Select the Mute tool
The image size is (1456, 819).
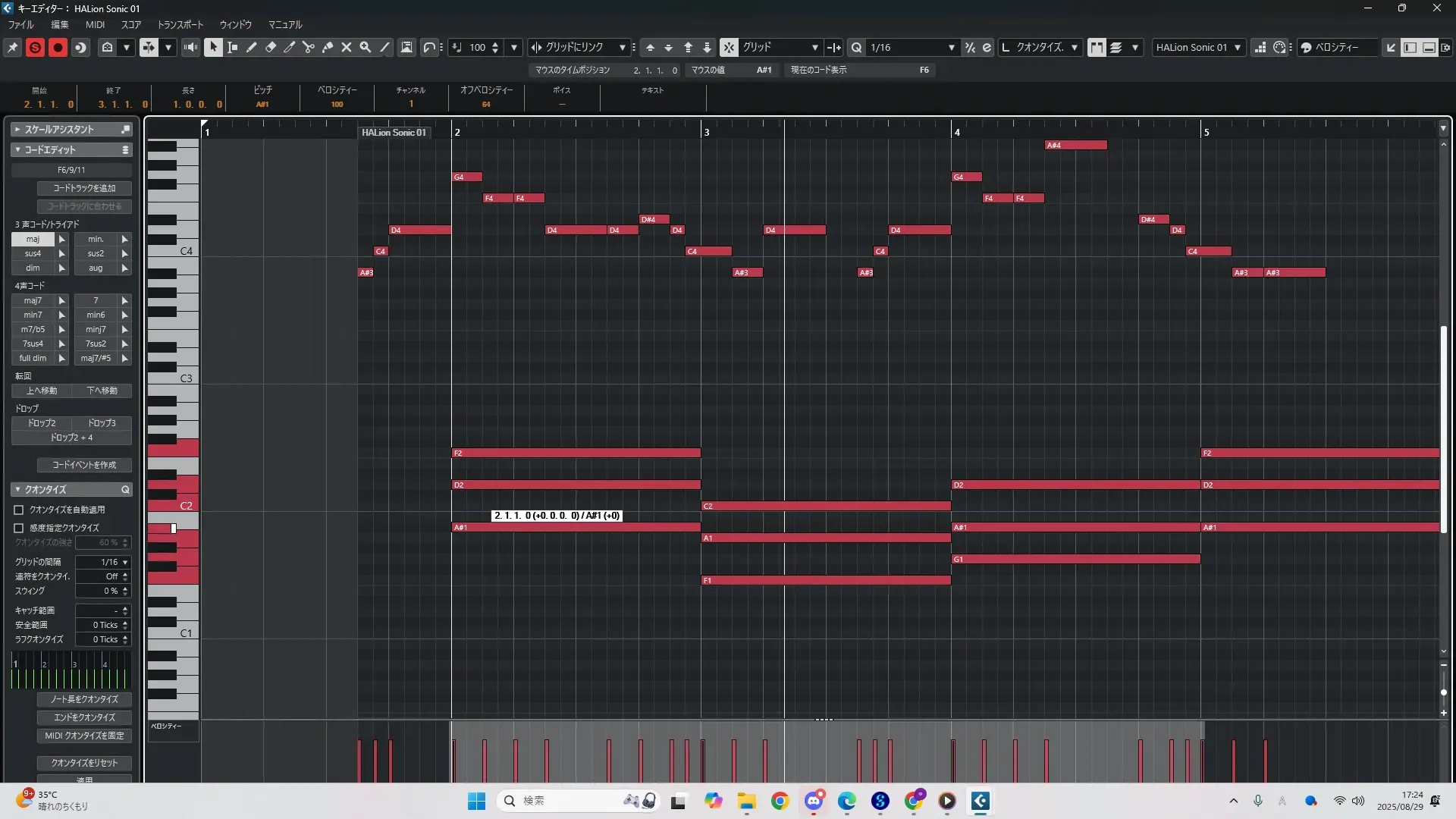tap(347, 47)
